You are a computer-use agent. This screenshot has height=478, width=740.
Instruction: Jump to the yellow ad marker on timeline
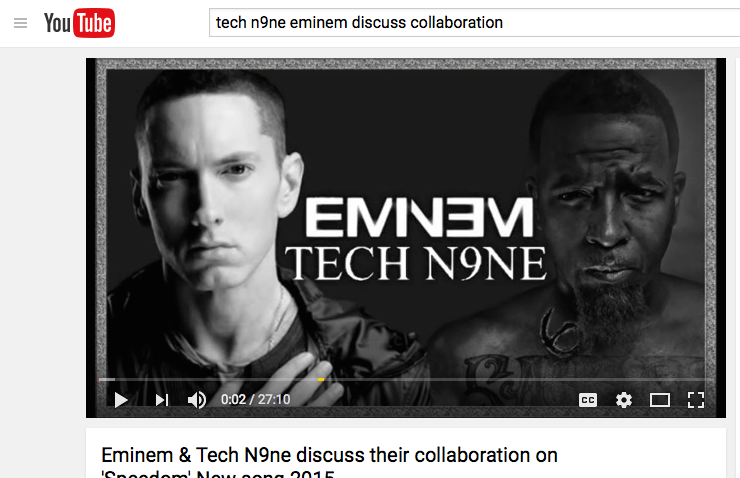(x=321, y=379)
